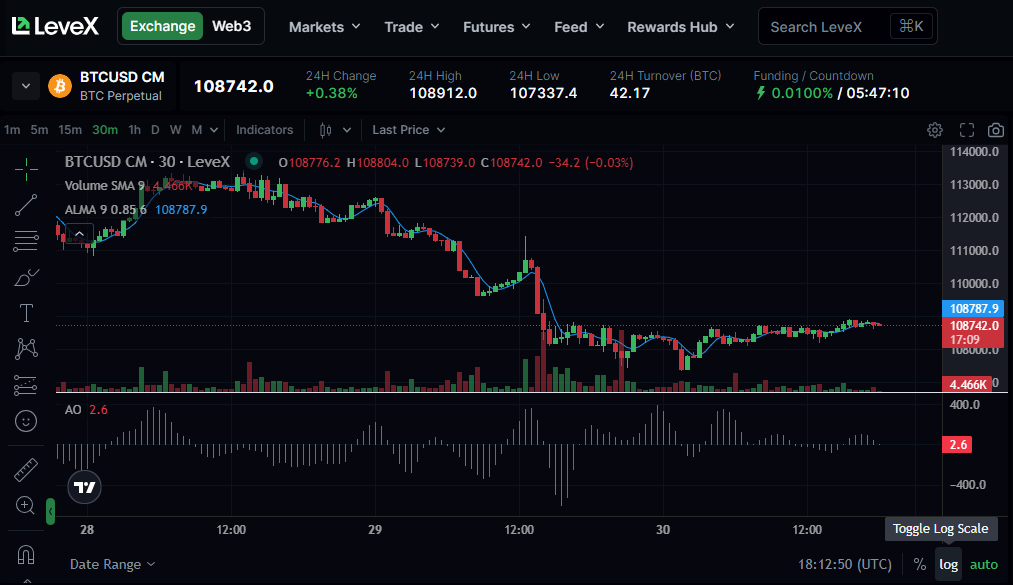The height and width of the screenshot is (585, 1013).
Task: Select the crosshair cursor tool
Action: pos(26,170)
